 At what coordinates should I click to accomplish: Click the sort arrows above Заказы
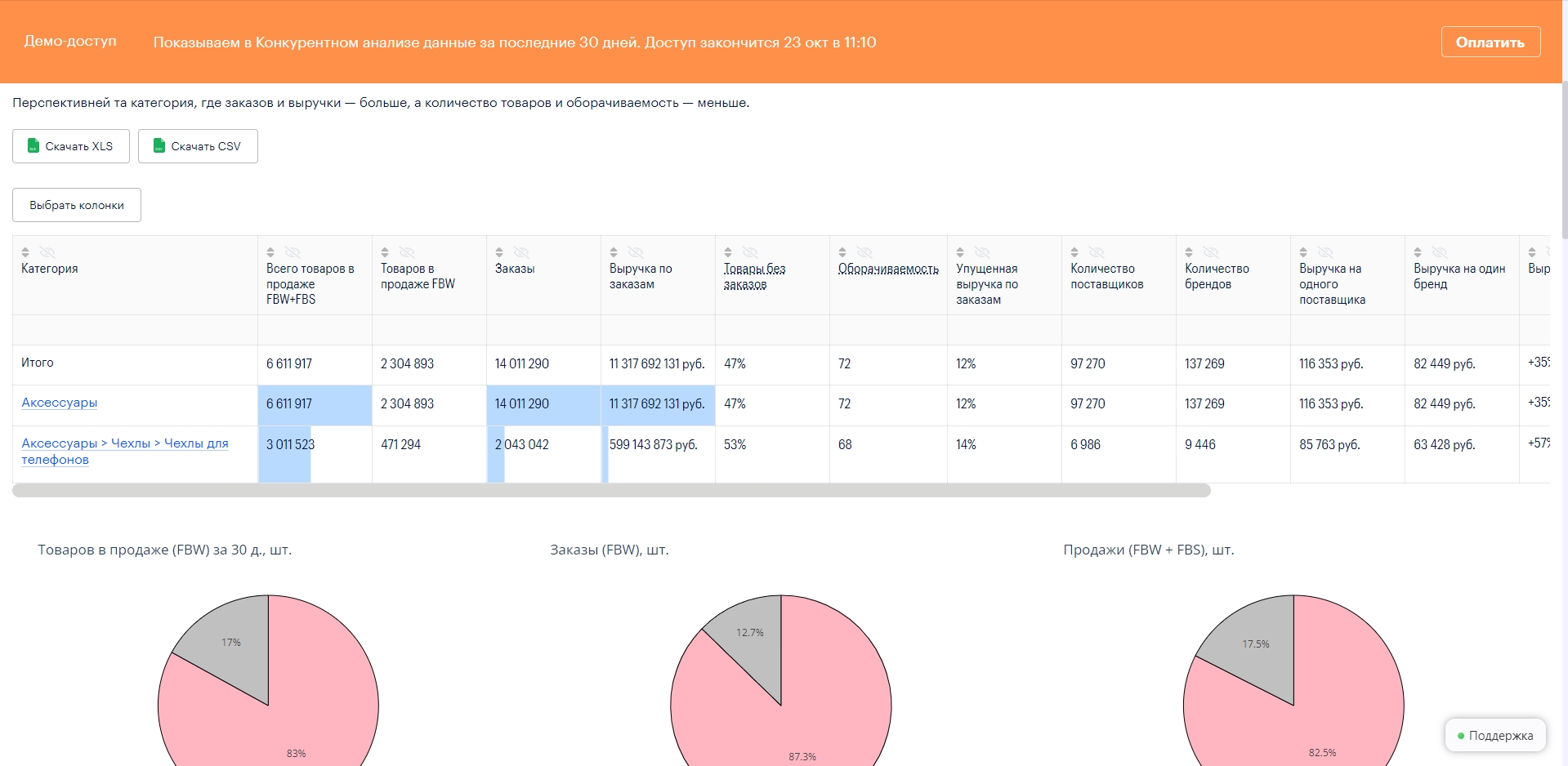499,252
